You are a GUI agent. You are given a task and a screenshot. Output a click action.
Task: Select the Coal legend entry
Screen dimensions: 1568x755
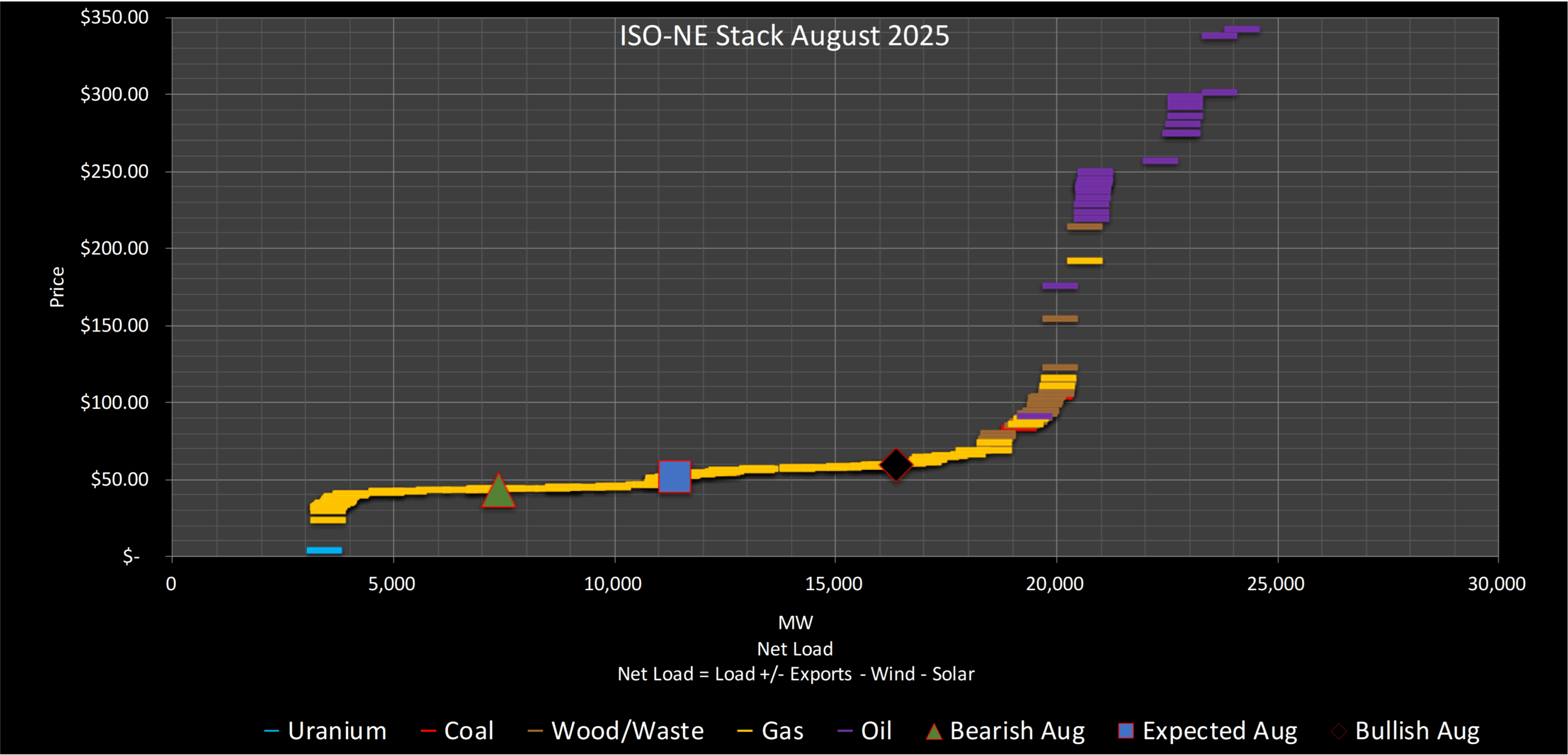(x=469, y=731)
